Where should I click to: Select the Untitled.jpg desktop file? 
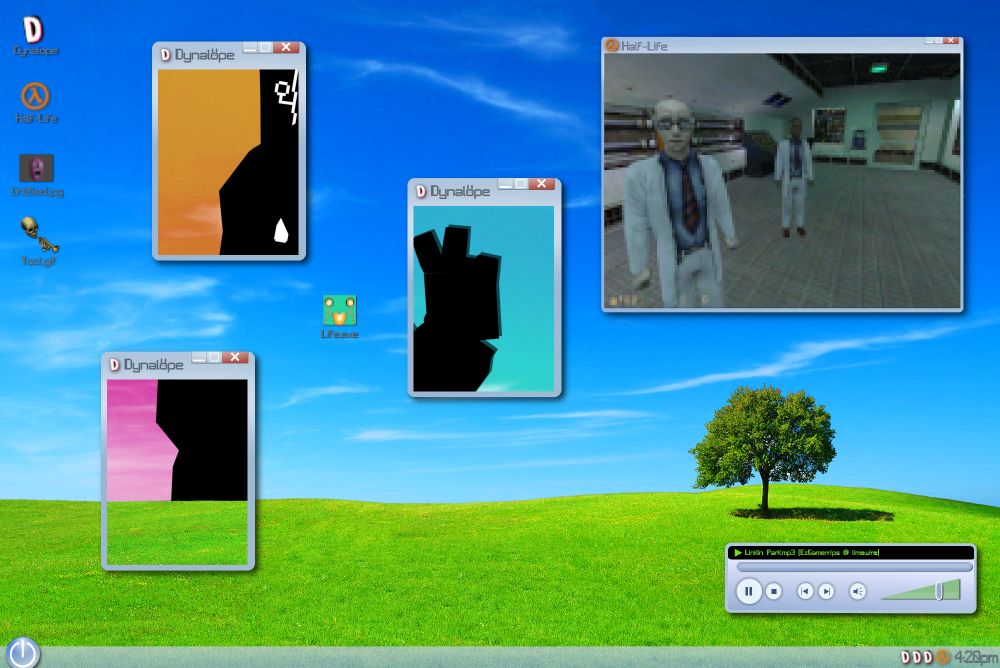point(37,175)
